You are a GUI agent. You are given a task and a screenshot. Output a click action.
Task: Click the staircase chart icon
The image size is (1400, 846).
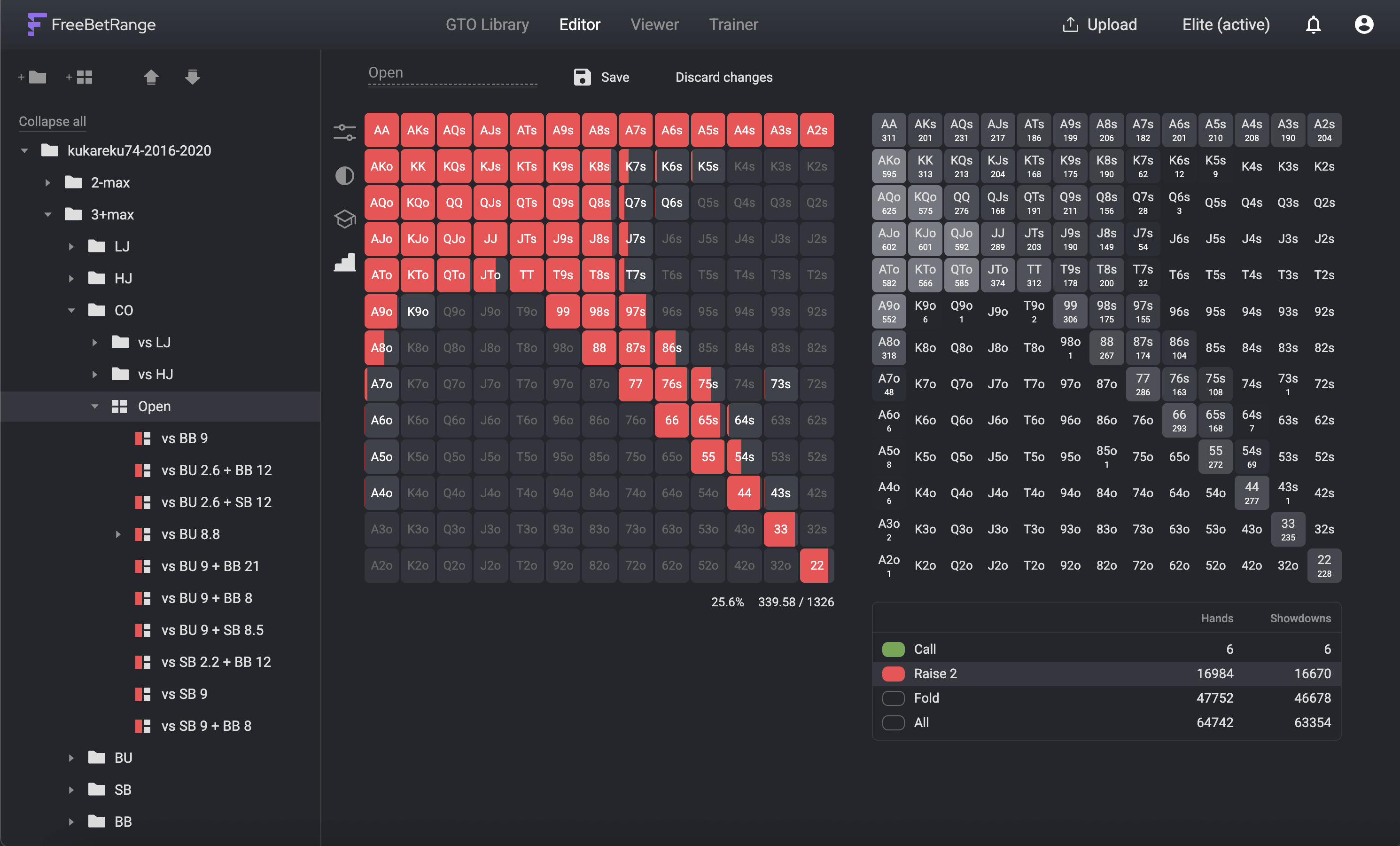[344, 262]
